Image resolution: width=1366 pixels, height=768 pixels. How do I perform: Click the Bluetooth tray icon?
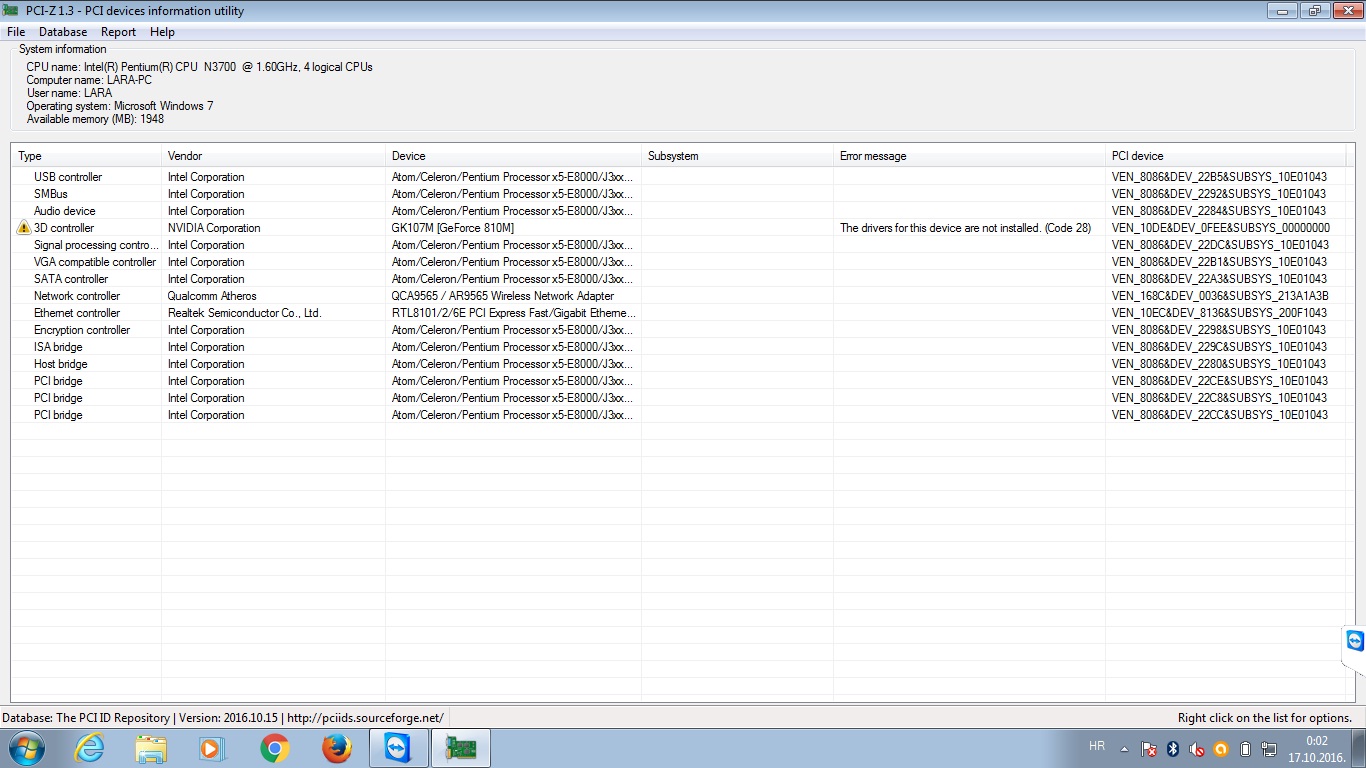click(1173, 748)
